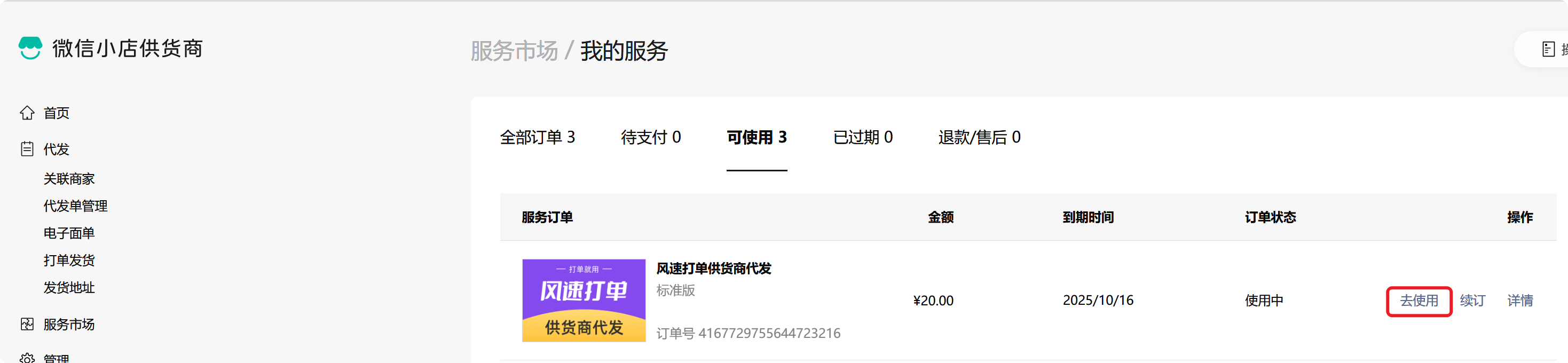Click the home house icon
The height and width of the screenshot is (363, 1568).
pos(27,113)
